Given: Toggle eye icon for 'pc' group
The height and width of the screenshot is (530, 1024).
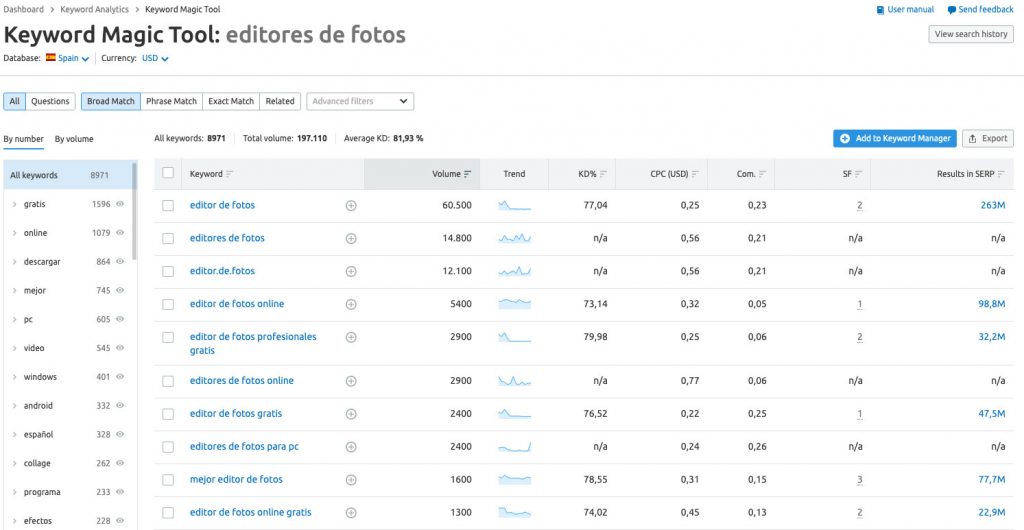Looking at the screenshot, I should [x=120, y=319].
